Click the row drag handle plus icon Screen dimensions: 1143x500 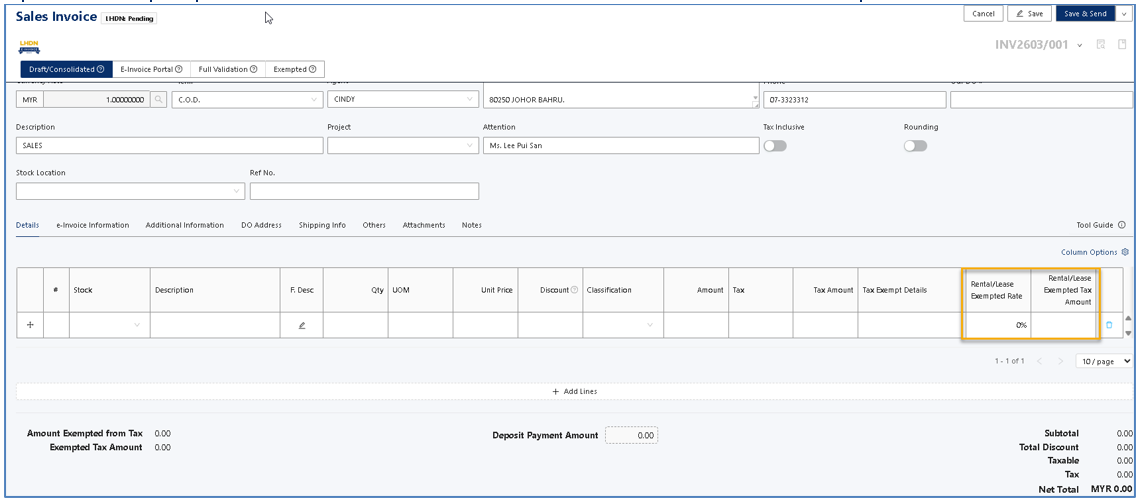click(29, 325)
